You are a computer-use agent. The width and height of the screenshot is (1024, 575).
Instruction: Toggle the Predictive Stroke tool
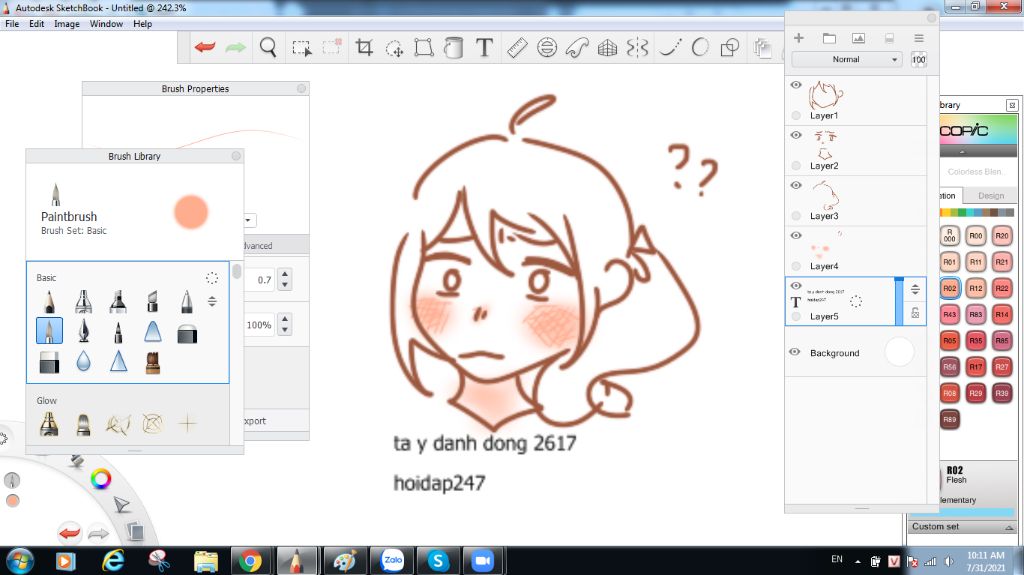700,47
